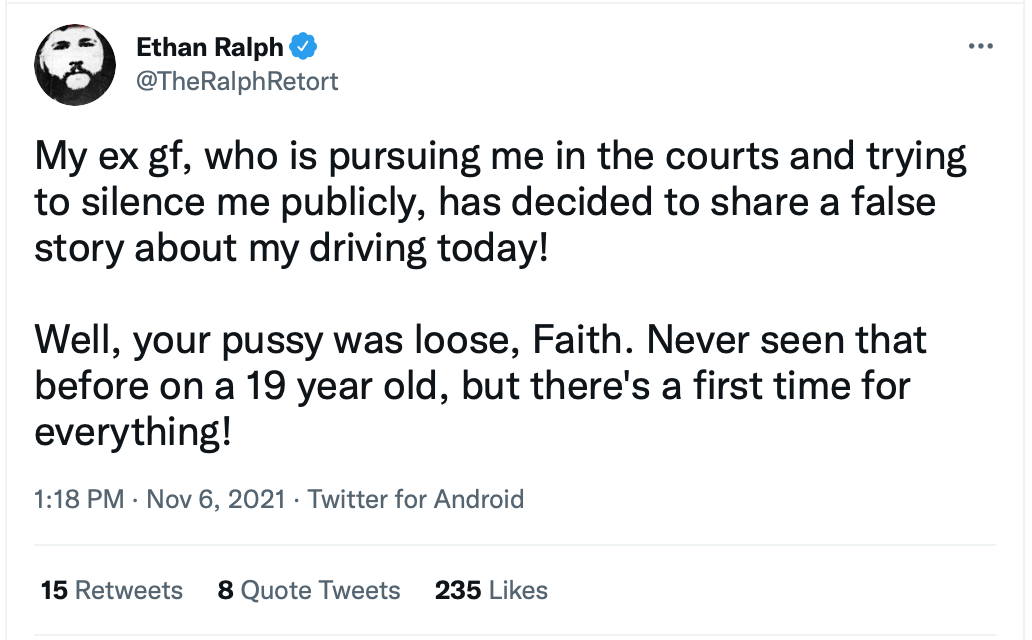The height and width of the screenshot is (640, 1032).
Task: View the 15 Retweets list
Action: coord(112,590)
